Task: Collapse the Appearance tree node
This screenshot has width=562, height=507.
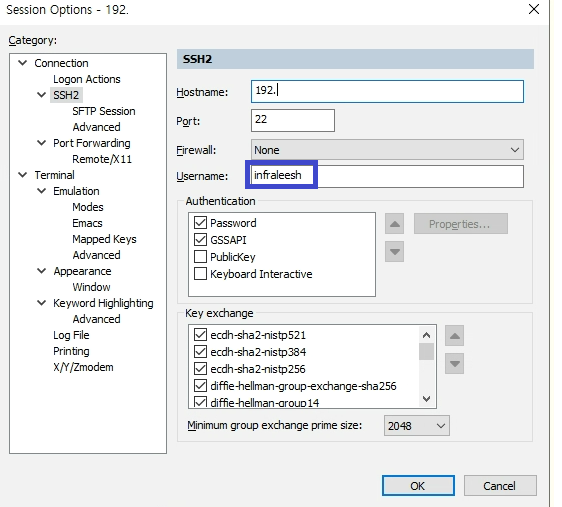Action: [42, 271]
